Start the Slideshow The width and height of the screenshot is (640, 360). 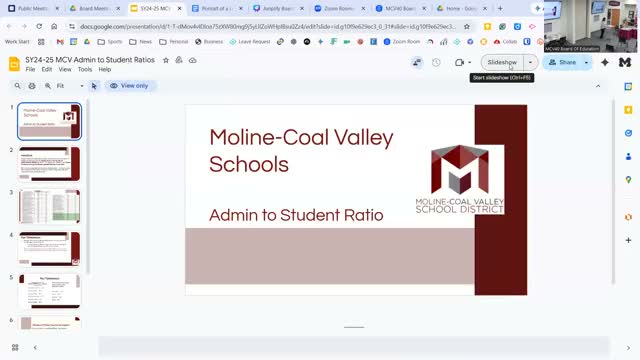click(502, 62)
